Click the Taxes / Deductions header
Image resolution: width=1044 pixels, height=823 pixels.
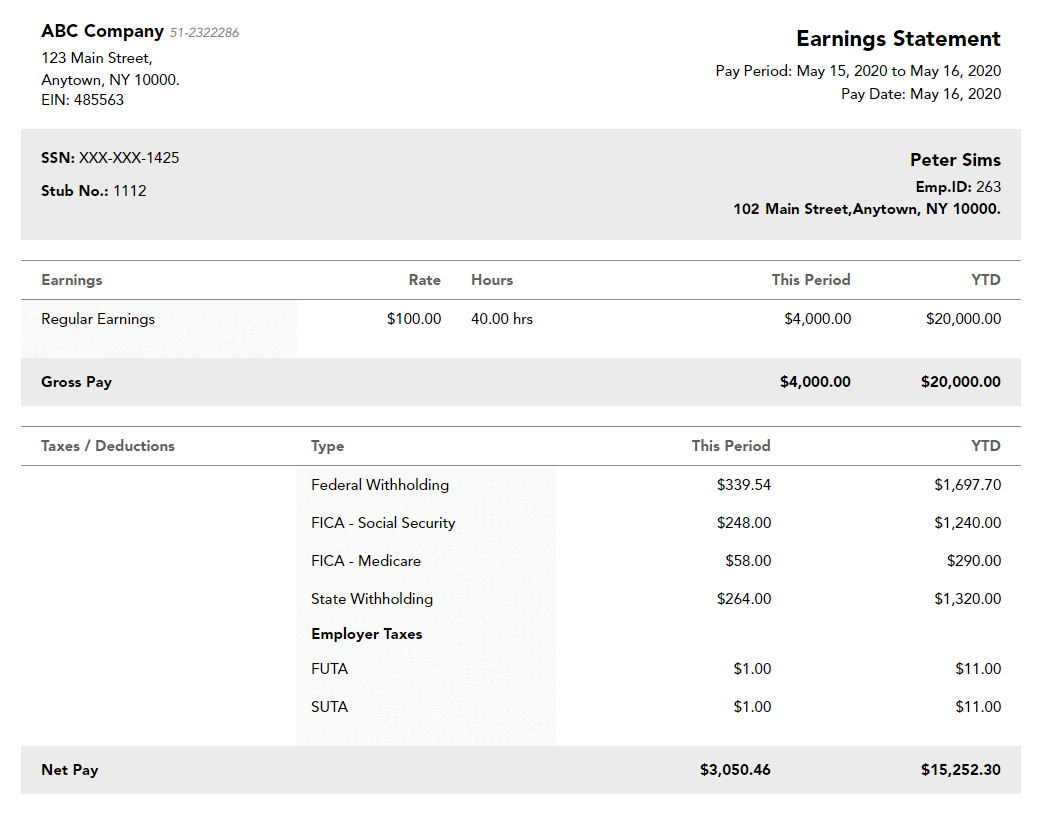click(x=108, y=446)
